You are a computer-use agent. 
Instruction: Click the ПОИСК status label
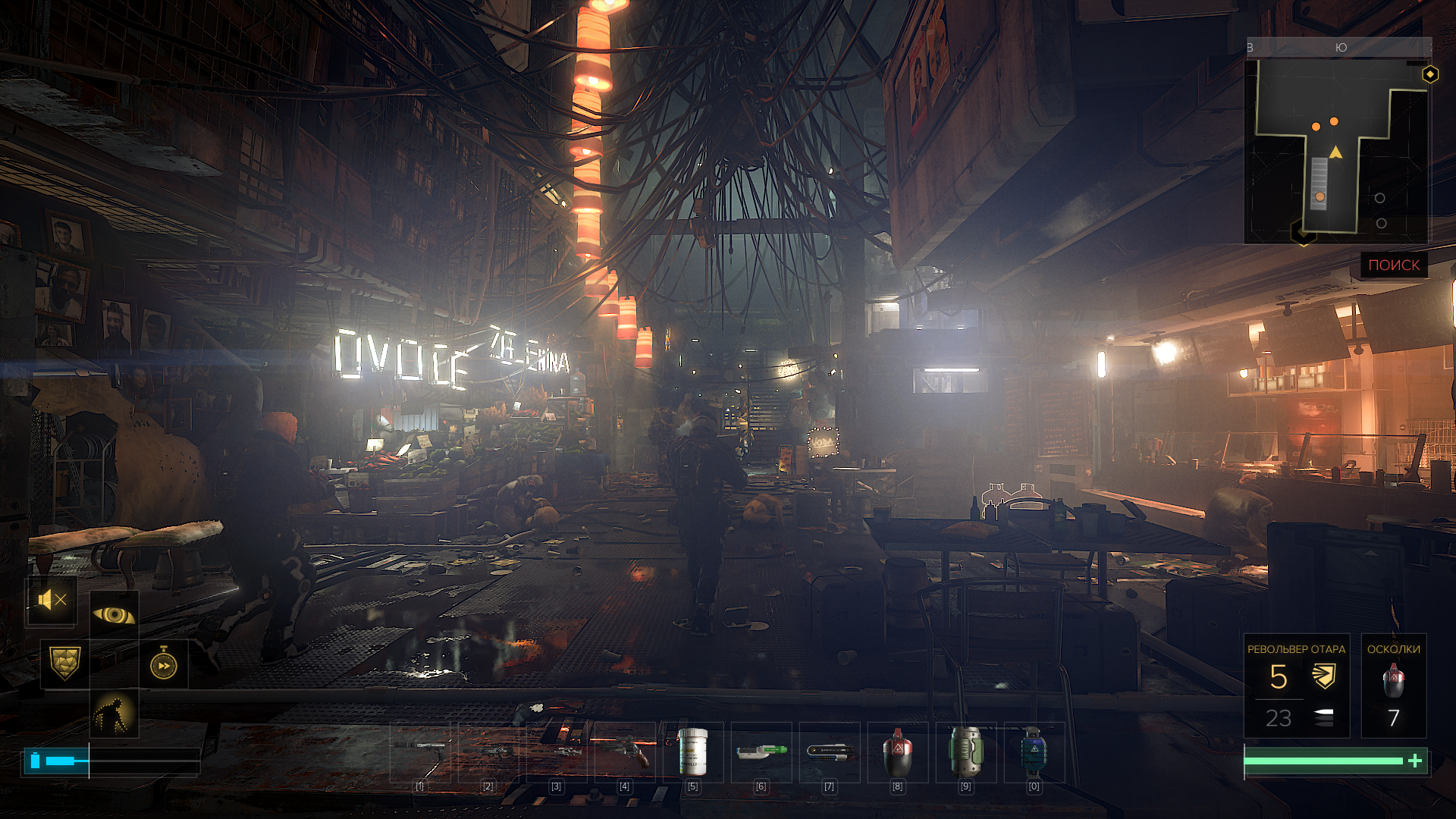coord(1394,265)
